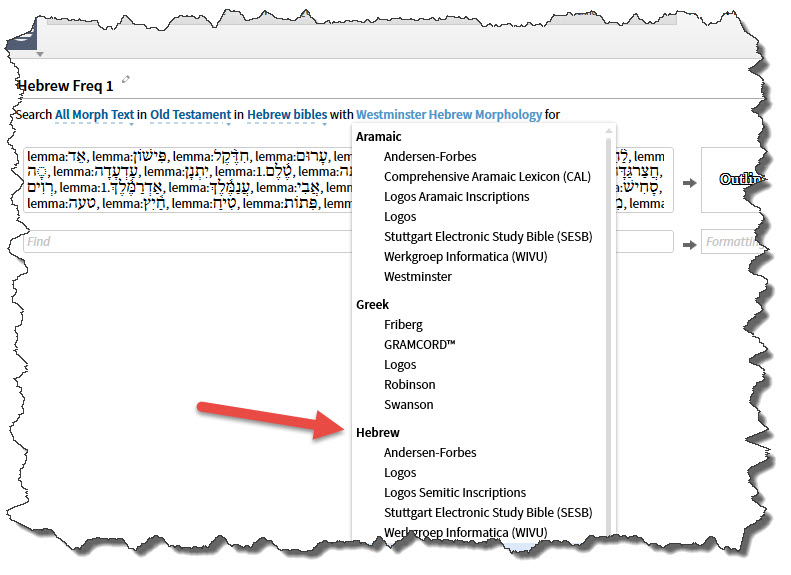Click the scroll-up arrow of the morphology list
The width and height of the screenshot is (791, 575).
pyautogui.click(x=609, y=131)
